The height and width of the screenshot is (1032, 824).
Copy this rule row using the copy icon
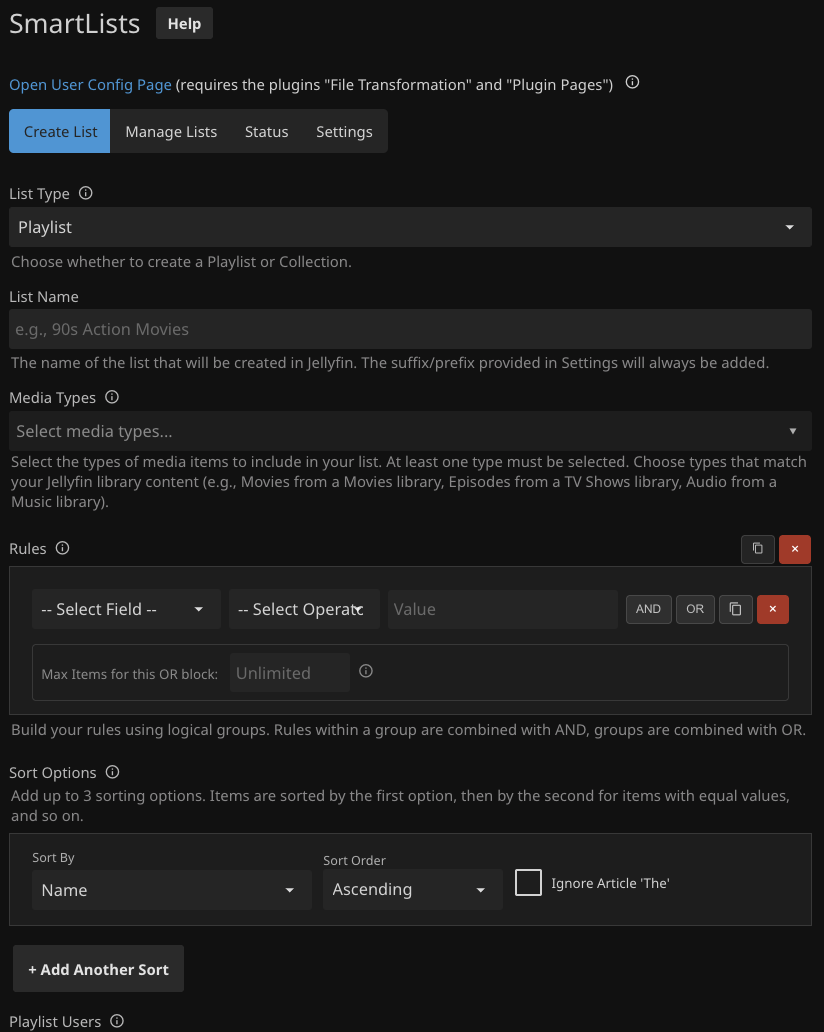pos(736,609)
